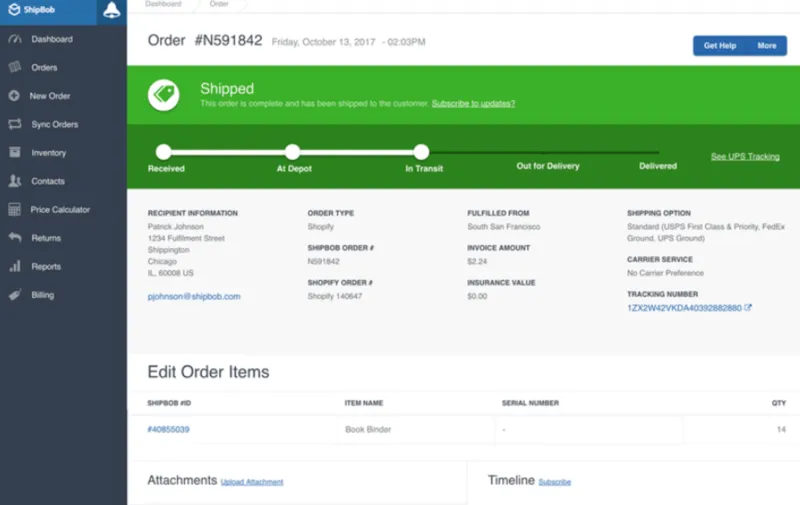Click the pjohnson@shipbob.com email link
The width and height of the screenshot is (800, 505).
(x=194, y=296)
